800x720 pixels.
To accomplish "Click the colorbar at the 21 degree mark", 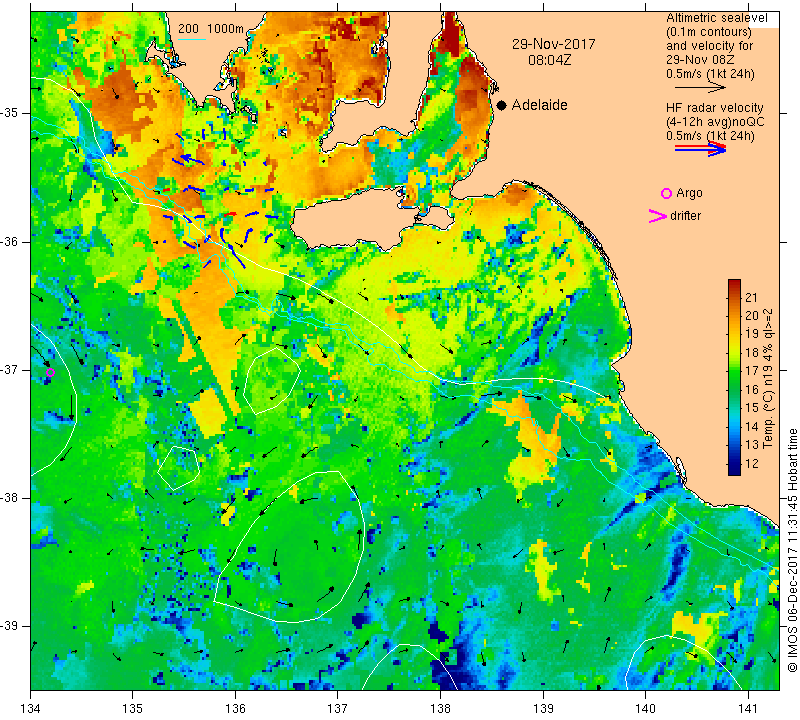I will 734,297.
